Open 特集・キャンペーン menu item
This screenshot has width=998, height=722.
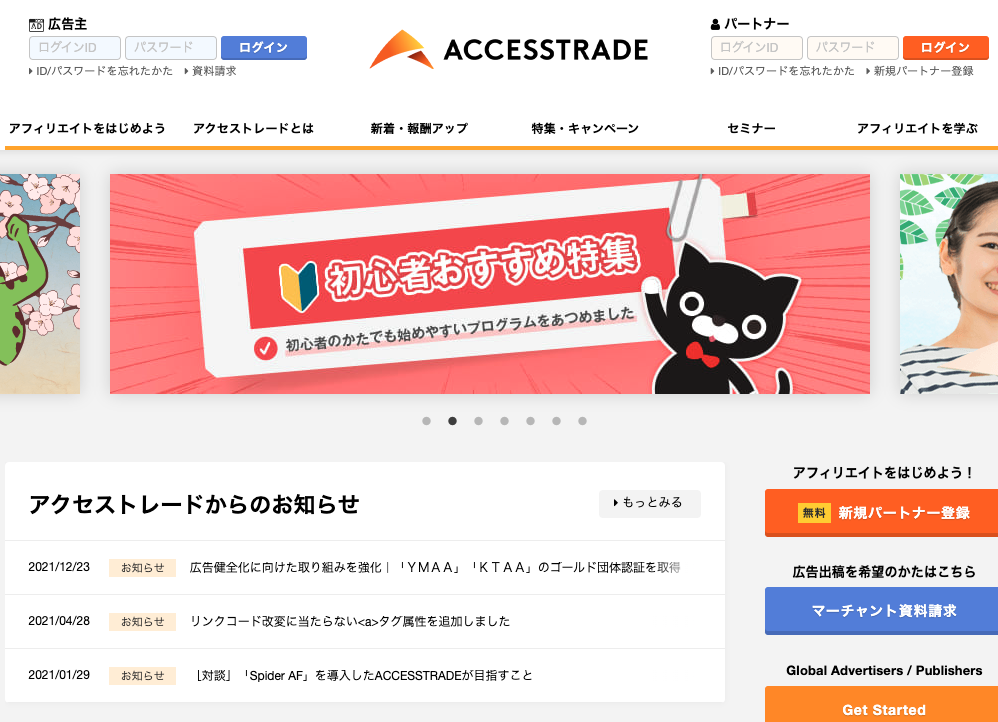coord(585,129)
